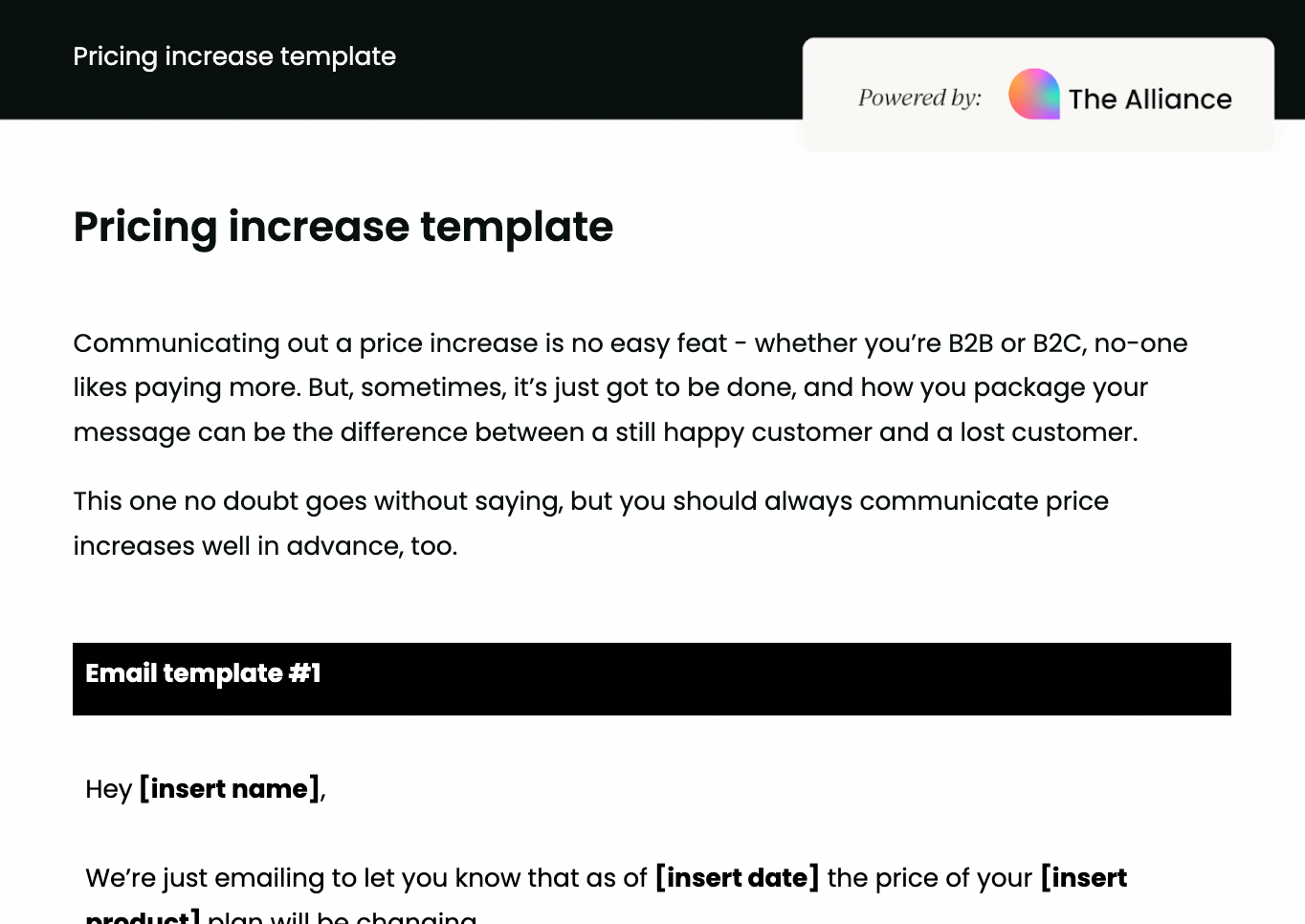Click The Alliance gradient logo icon
Screen dimensions: 1305x924
1034,95
